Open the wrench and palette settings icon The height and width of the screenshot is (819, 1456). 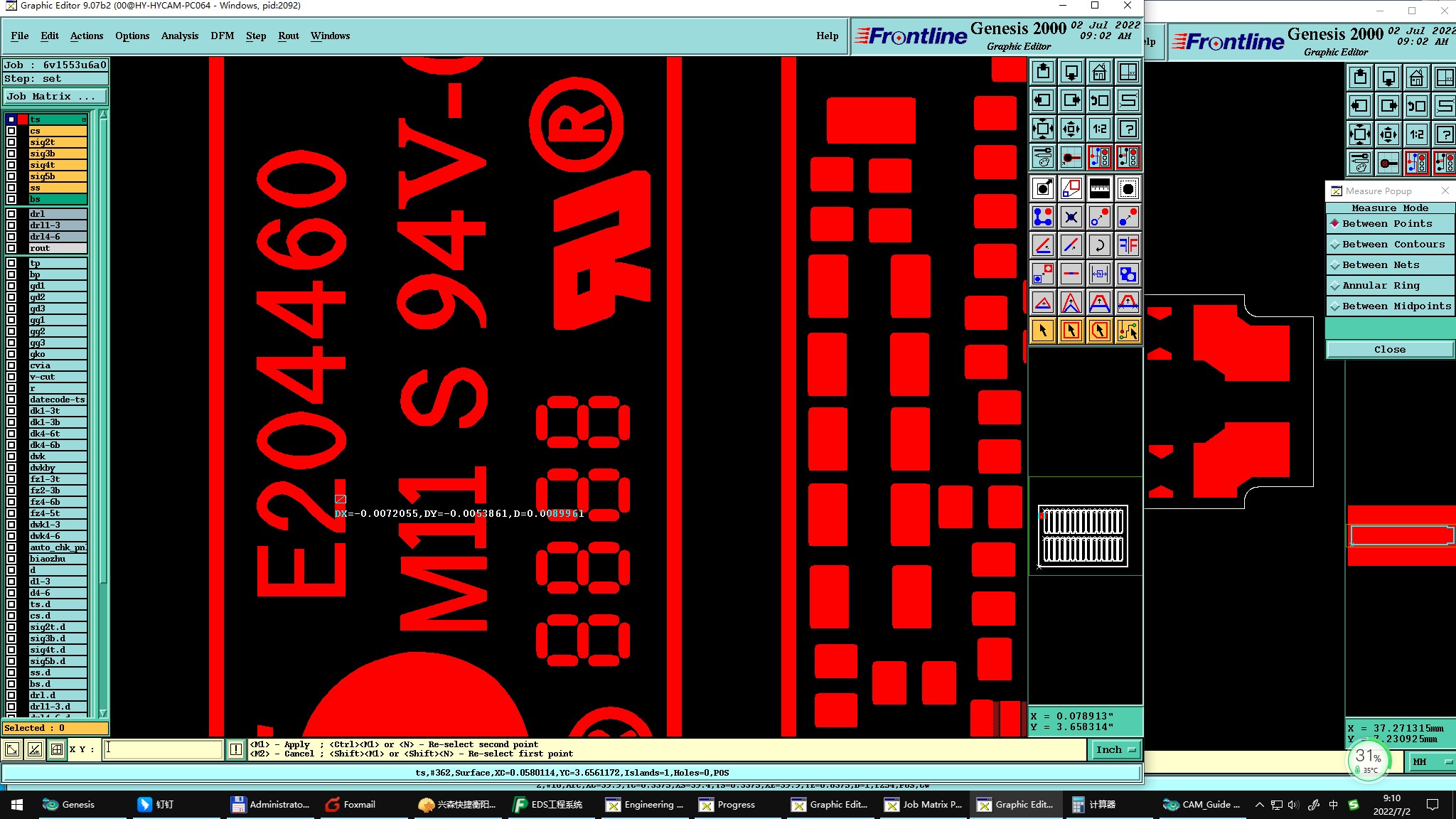1043,157
